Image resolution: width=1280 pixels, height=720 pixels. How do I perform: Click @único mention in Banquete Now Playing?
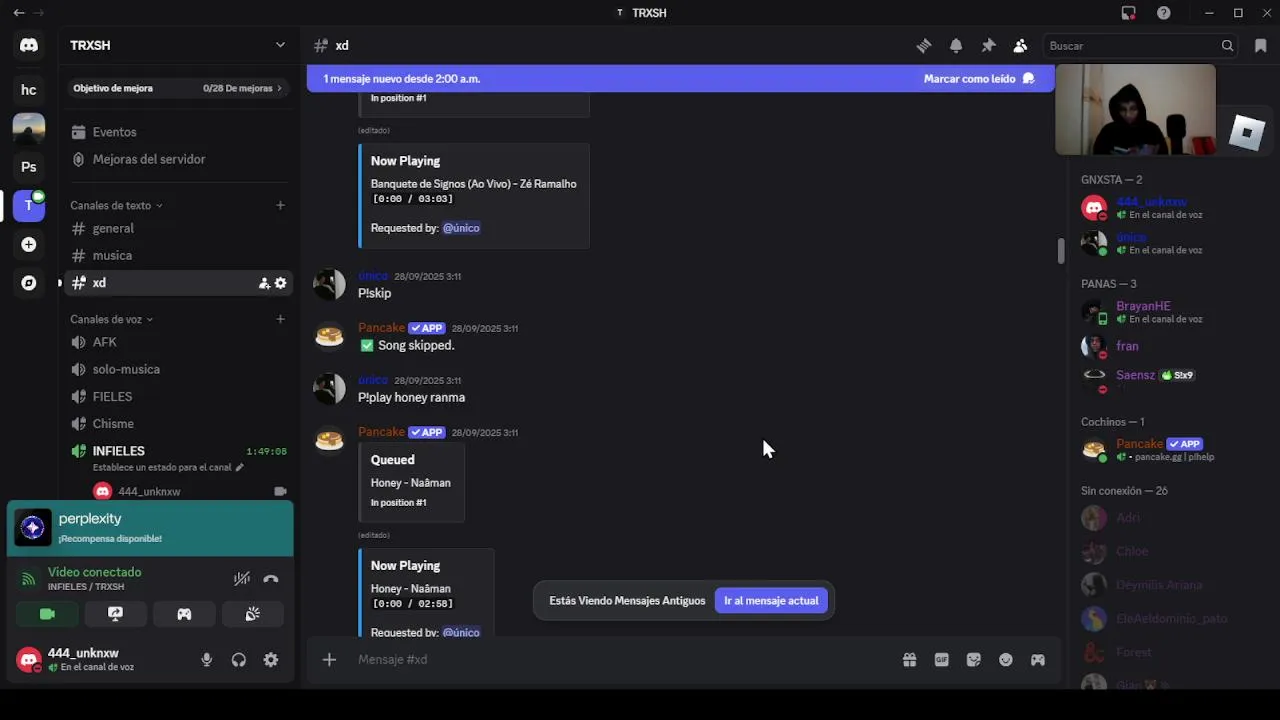461,228
